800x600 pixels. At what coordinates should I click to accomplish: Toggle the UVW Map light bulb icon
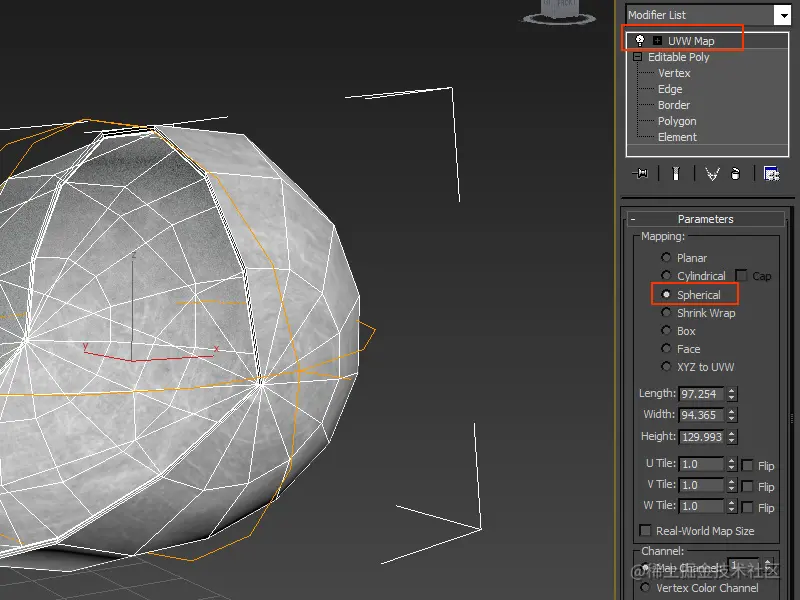point(639,41)
